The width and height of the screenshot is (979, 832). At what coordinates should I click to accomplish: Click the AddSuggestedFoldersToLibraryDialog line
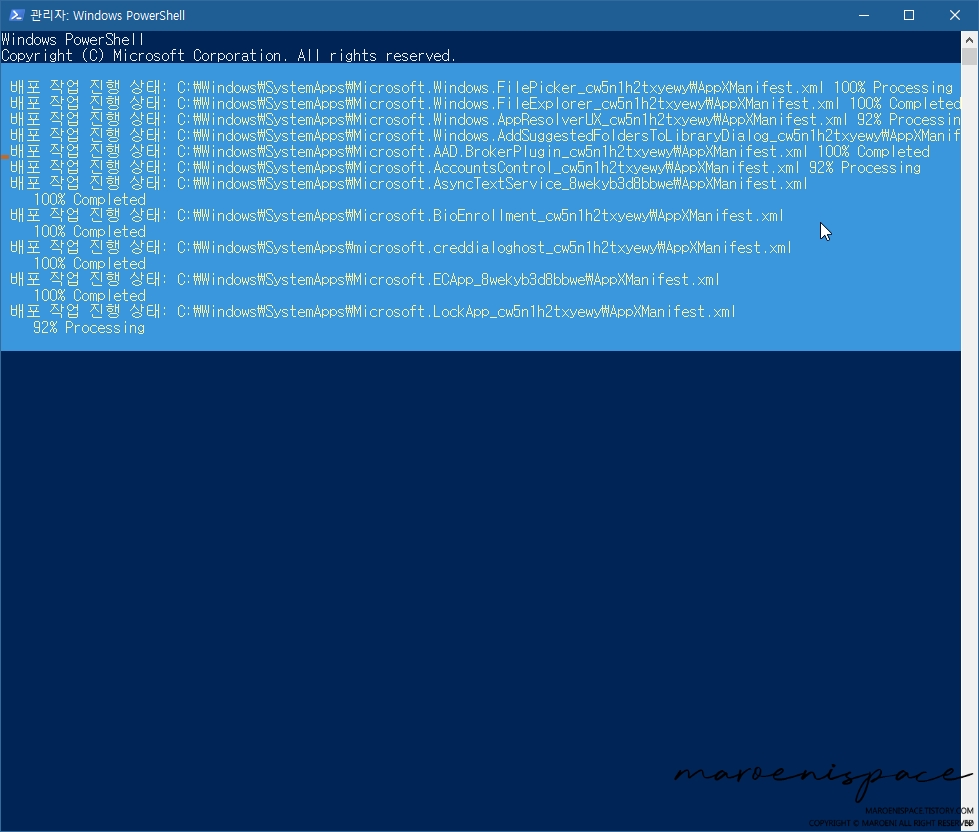[485, 135]
